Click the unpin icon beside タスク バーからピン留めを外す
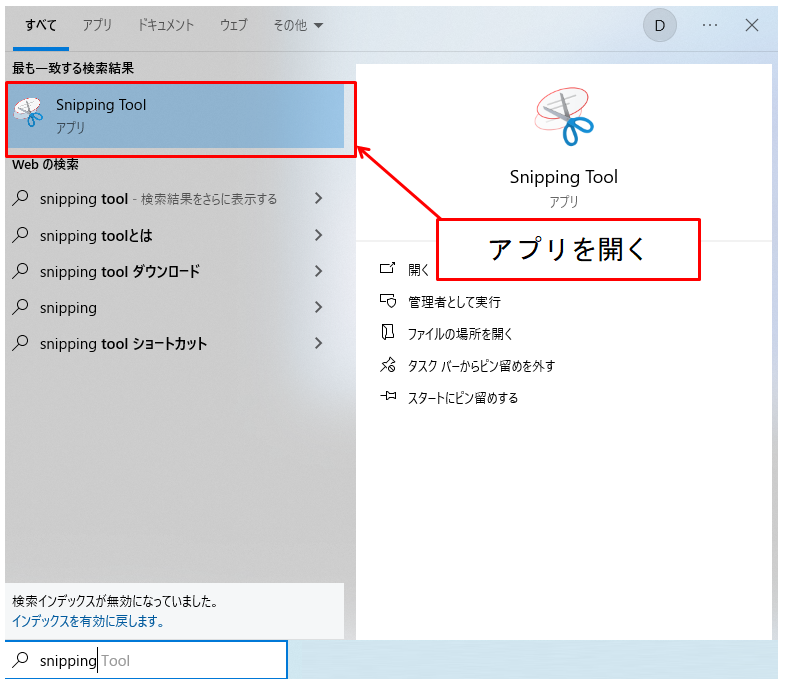Viewport: 785px width, 684px height. coord(387,365)
